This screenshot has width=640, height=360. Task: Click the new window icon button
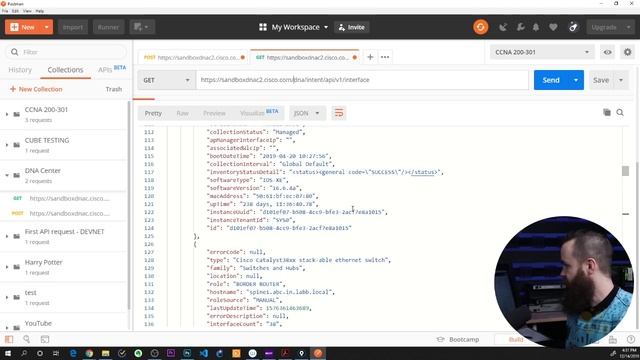(x=142, y=27)
